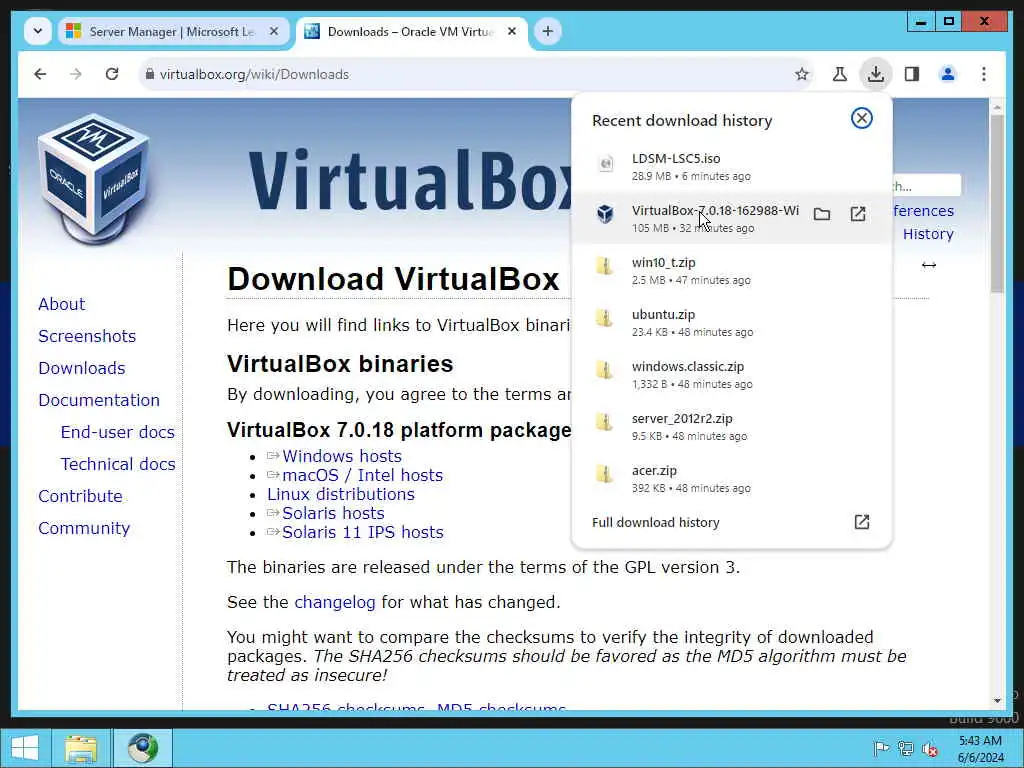1024x768 pixels.
Task: Open a new browser tab
Action: point(547,31)
